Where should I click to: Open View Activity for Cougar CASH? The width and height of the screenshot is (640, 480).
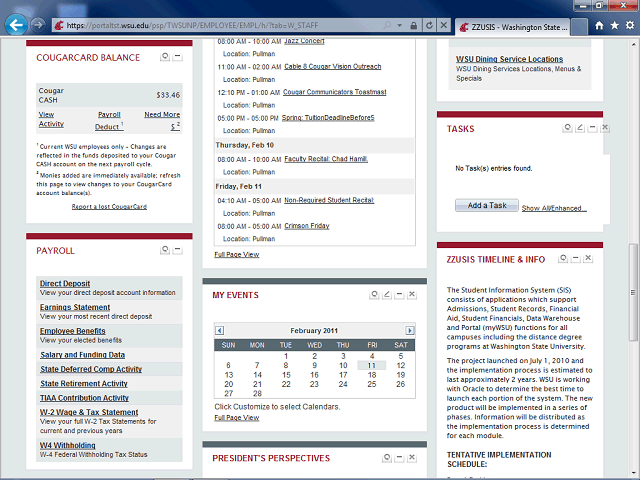(x=51, y=119)
